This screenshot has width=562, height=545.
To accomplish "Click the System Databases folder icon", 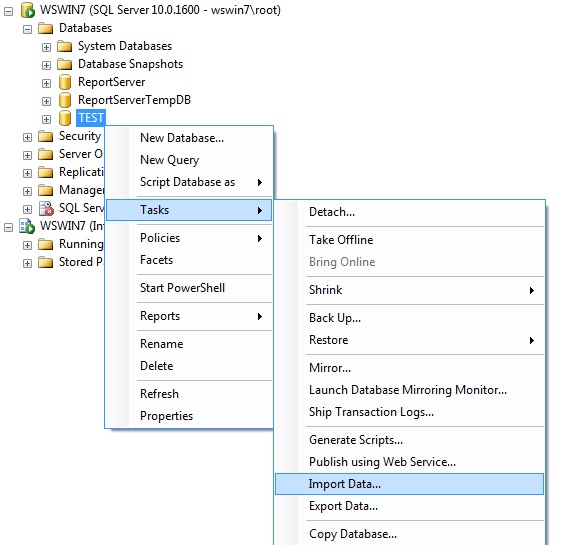I will [65, 46].
